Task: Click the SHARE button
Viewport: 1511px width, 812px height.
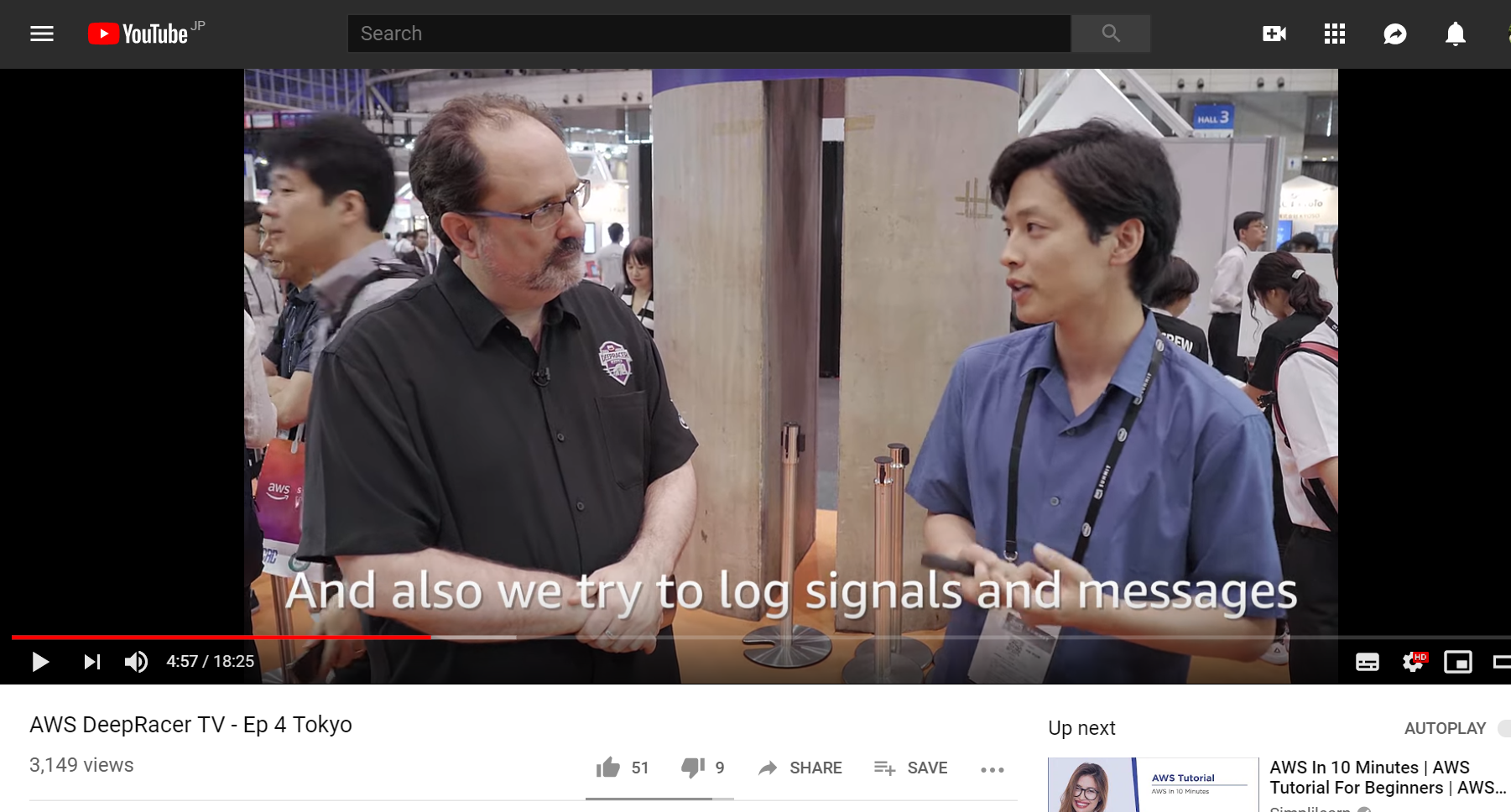Action: tap(800, 768)
